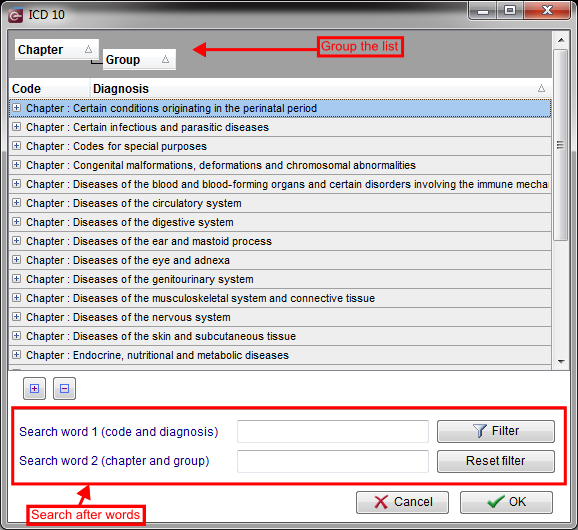Image resolution: width=578 pixels, height=530 pixels.
Task: Confirm selection with the OK button
Action: pyautogui.click(x=506, y=502)
